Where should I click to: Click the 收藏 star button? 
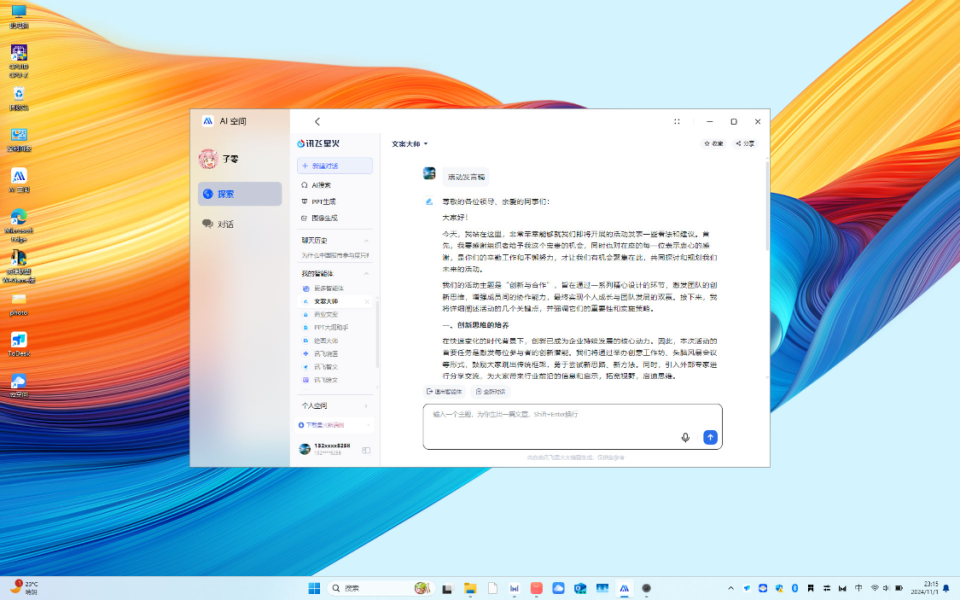pyautogui.click(x=714, y=143)
